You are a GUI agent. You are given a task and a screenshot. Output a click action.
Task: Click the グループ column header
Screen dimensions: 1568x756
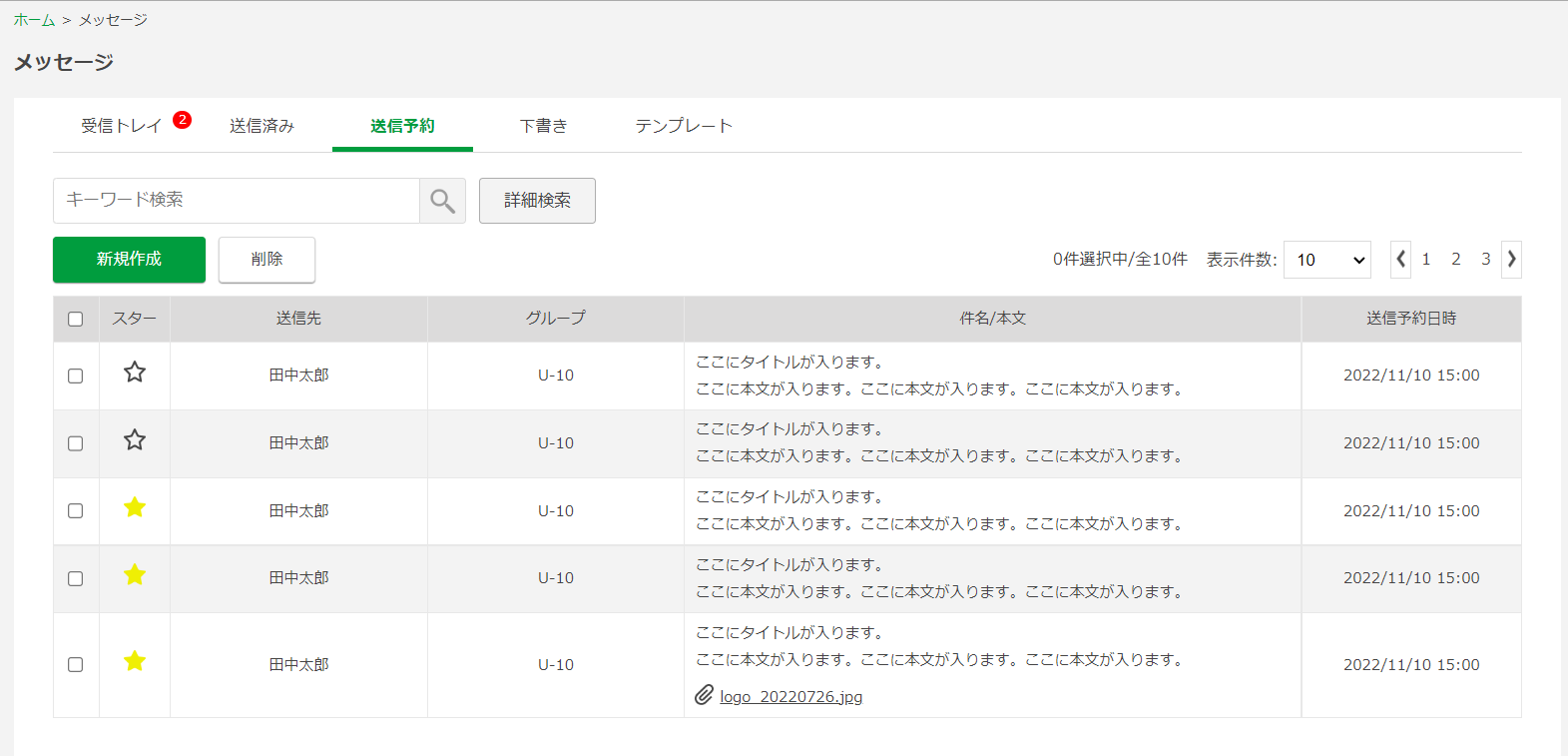click(x=556, y=319)
